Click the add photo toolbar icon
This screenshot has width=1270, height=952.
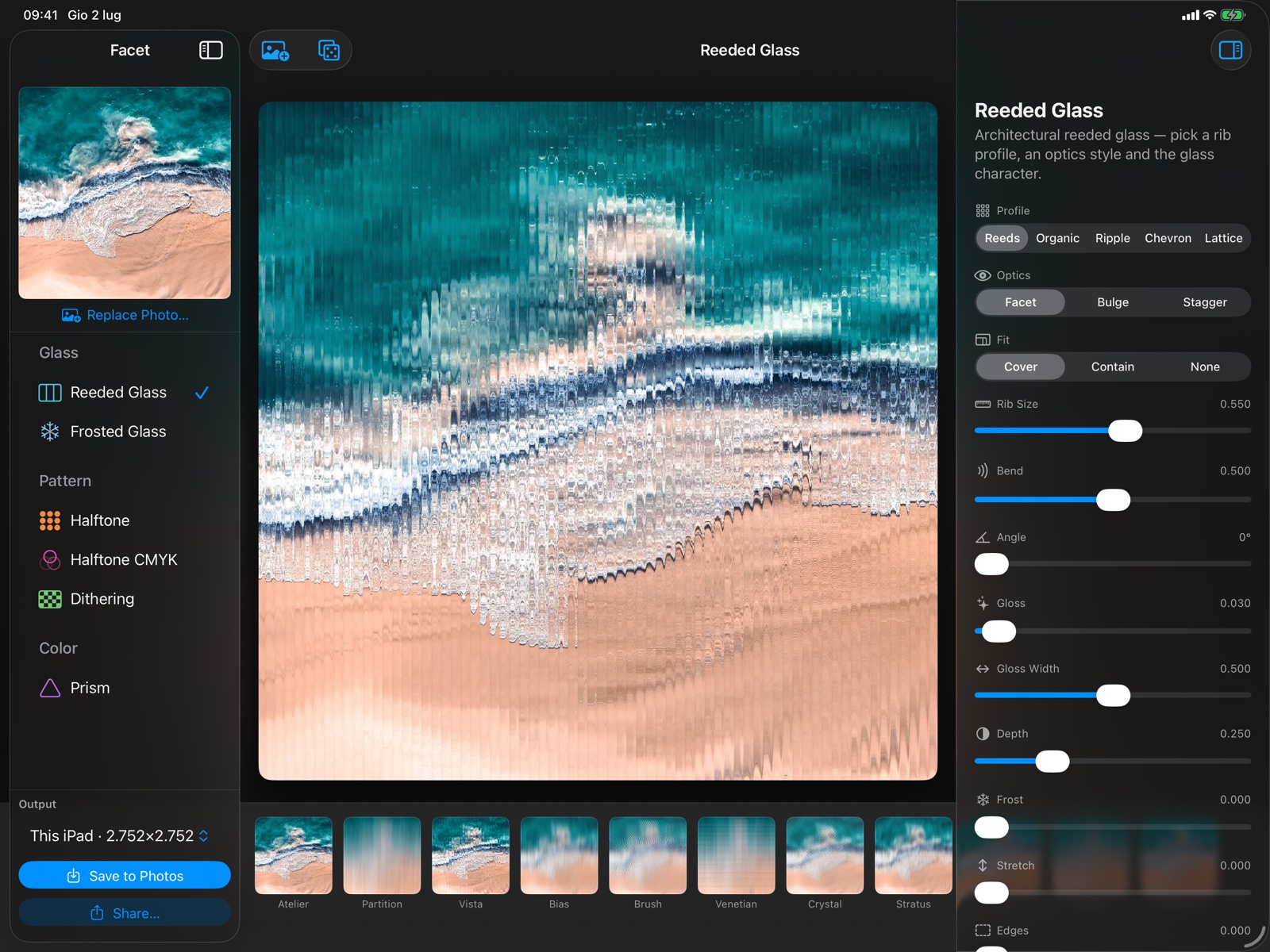[x=275, y=51]
